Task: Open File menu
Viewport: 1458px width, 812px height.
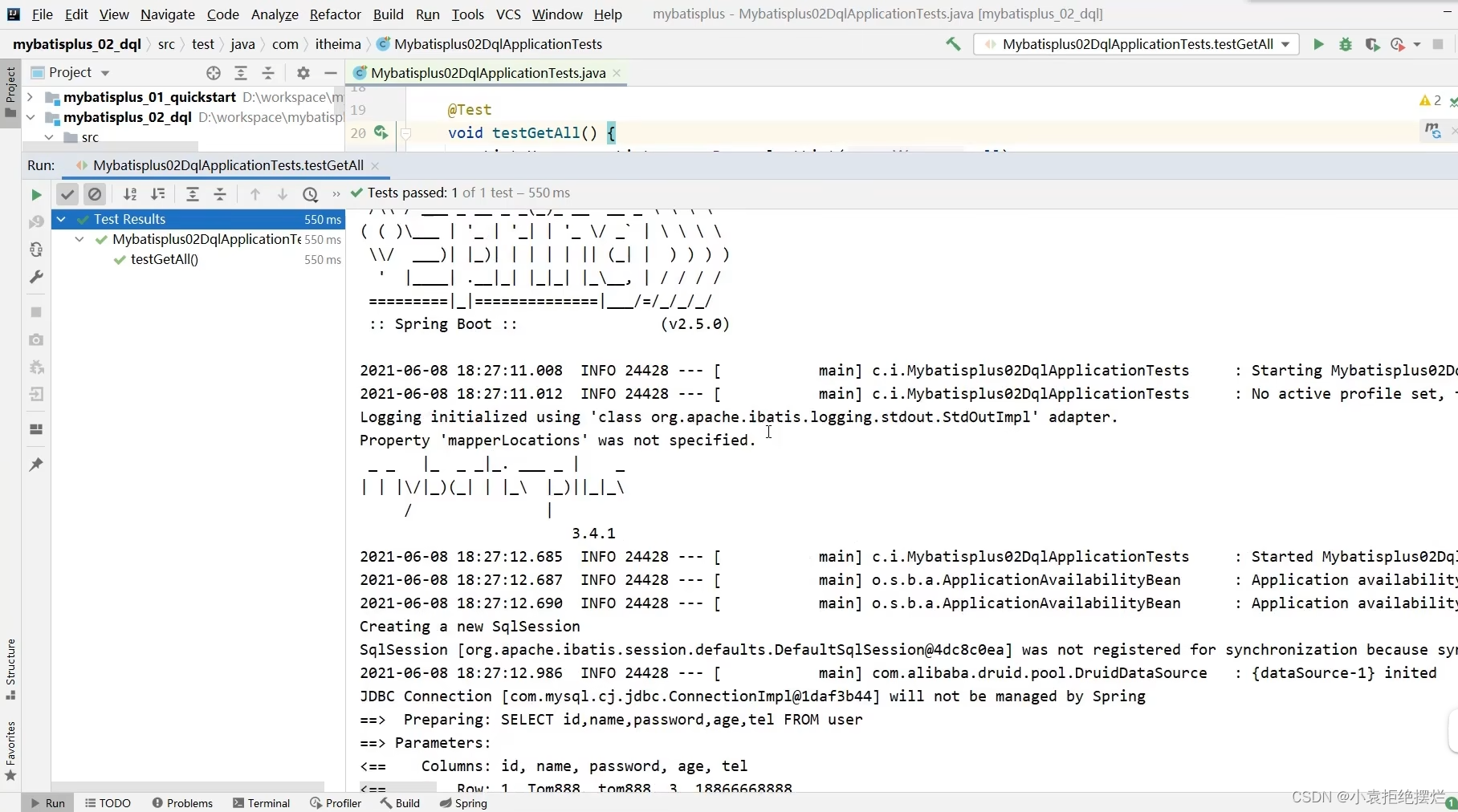Action: (x=43, y=14)
